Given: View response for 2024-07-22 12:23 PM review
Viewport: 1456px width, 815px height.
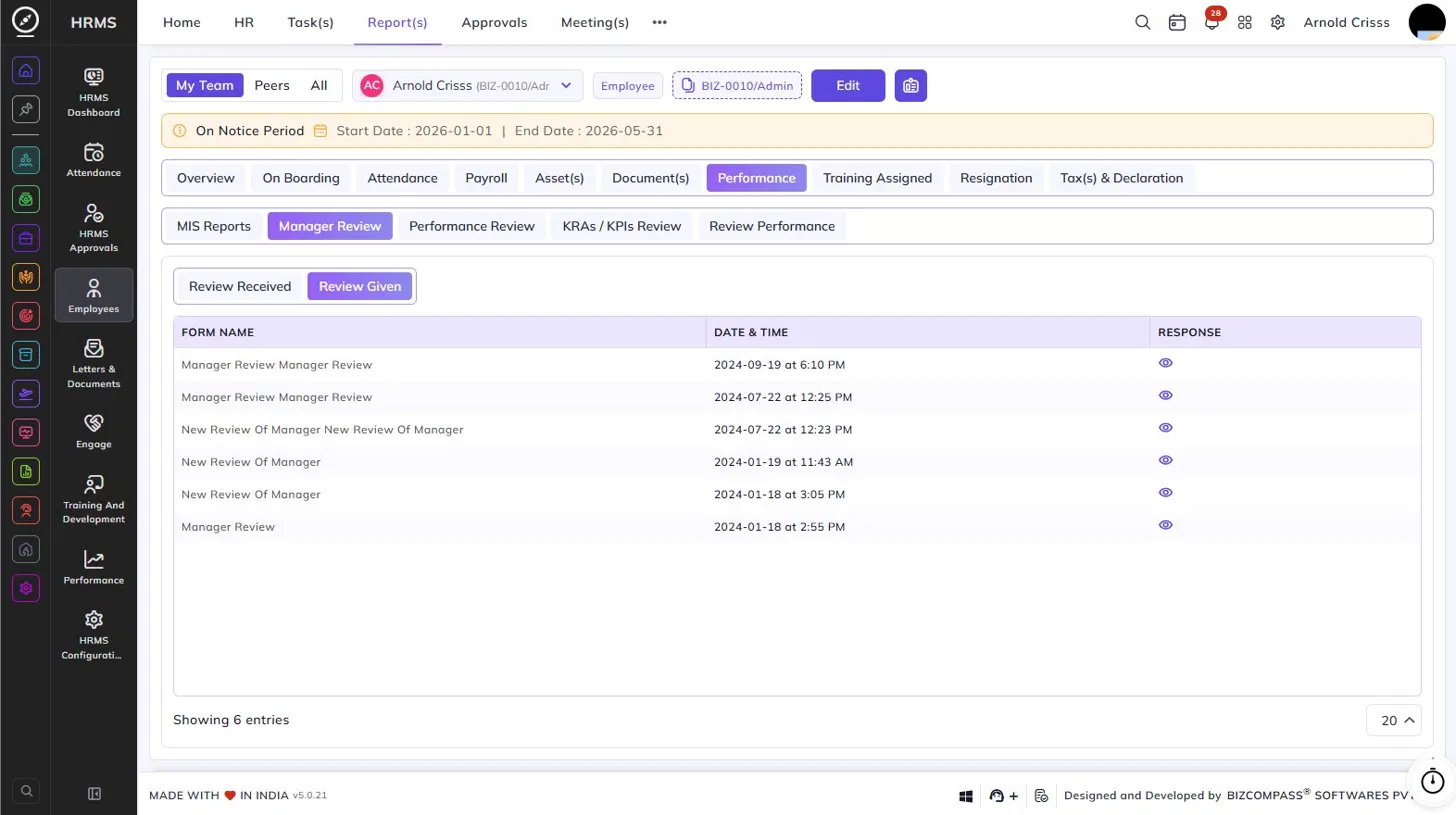Looking at the screenshot, I should (1165, 427).
